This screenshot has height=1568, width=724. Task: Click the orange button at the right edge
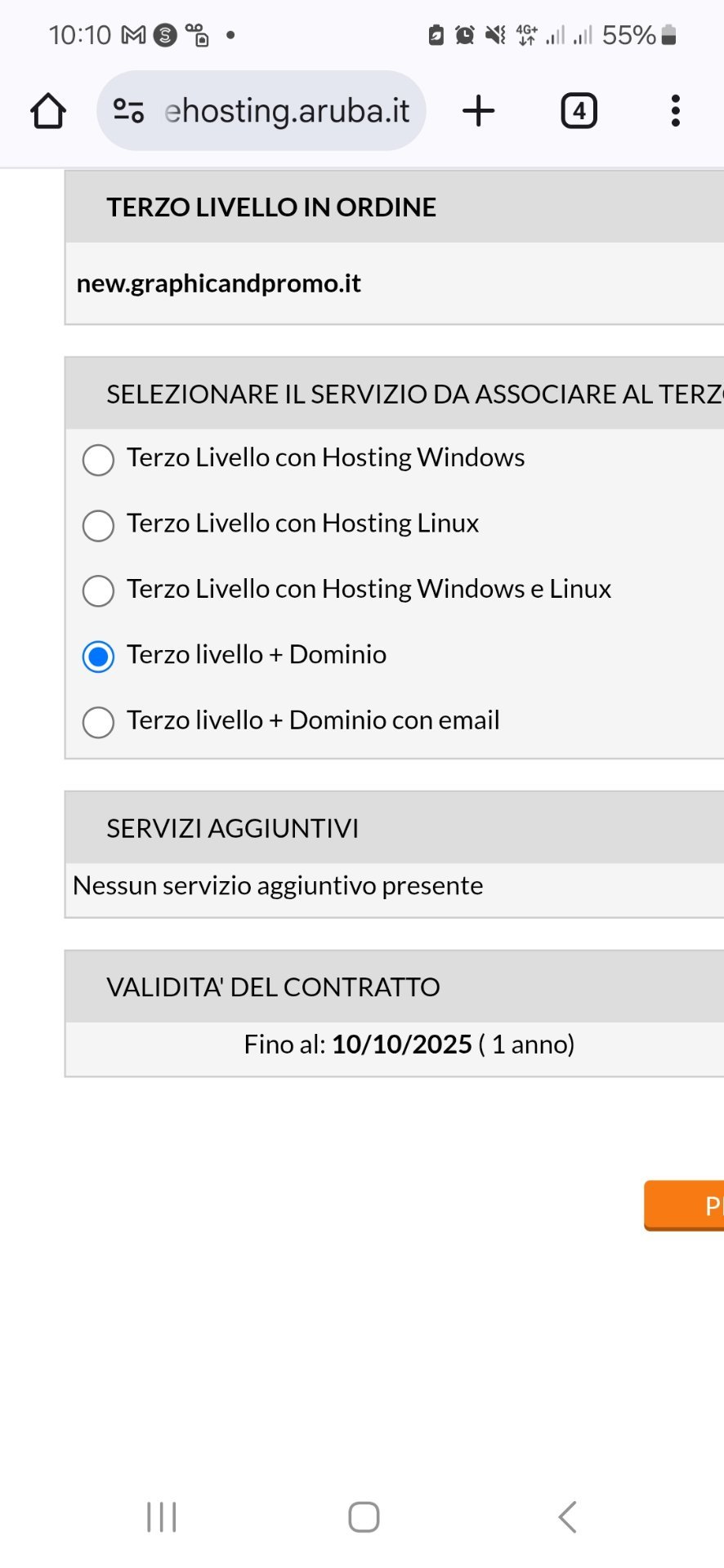coord(685,1205)
